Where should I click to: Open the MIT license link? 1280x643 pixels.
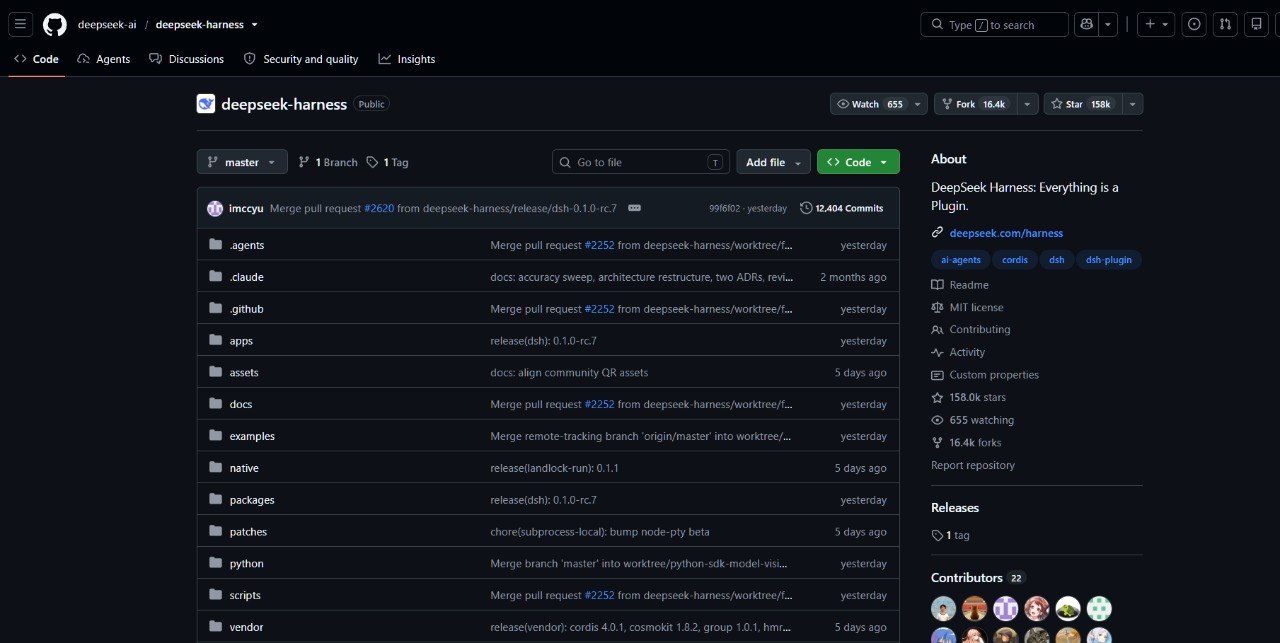click(967, 308)
